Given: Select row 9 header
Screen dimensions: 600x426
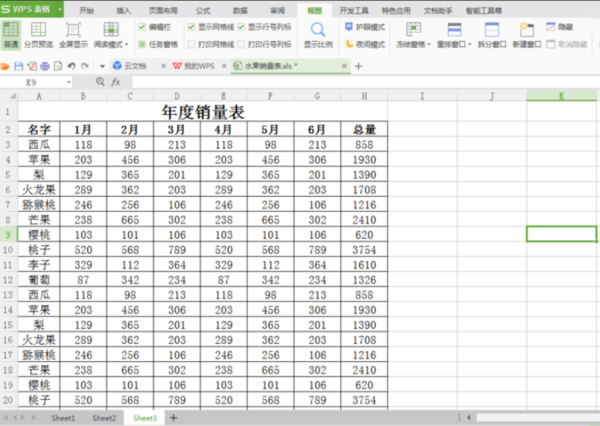Looking at the screenshot, I should tap(8, 235).
